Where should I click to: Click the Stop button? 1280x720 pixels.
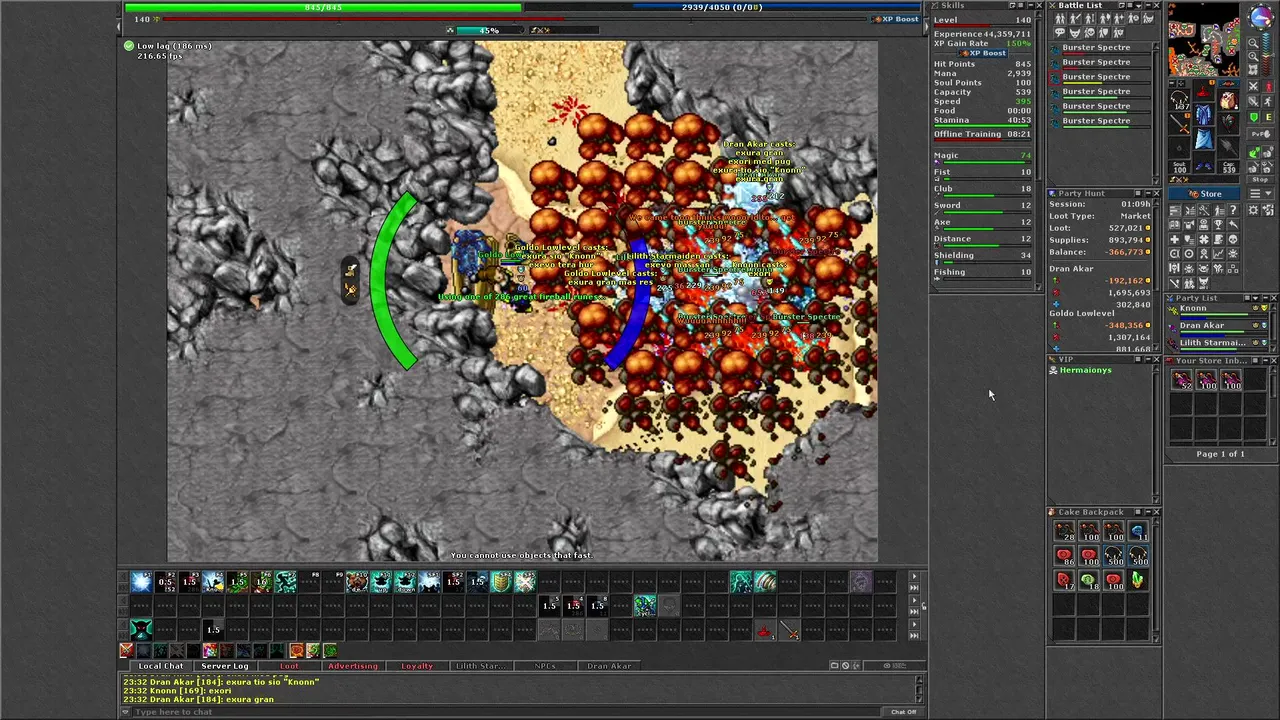1260,180
